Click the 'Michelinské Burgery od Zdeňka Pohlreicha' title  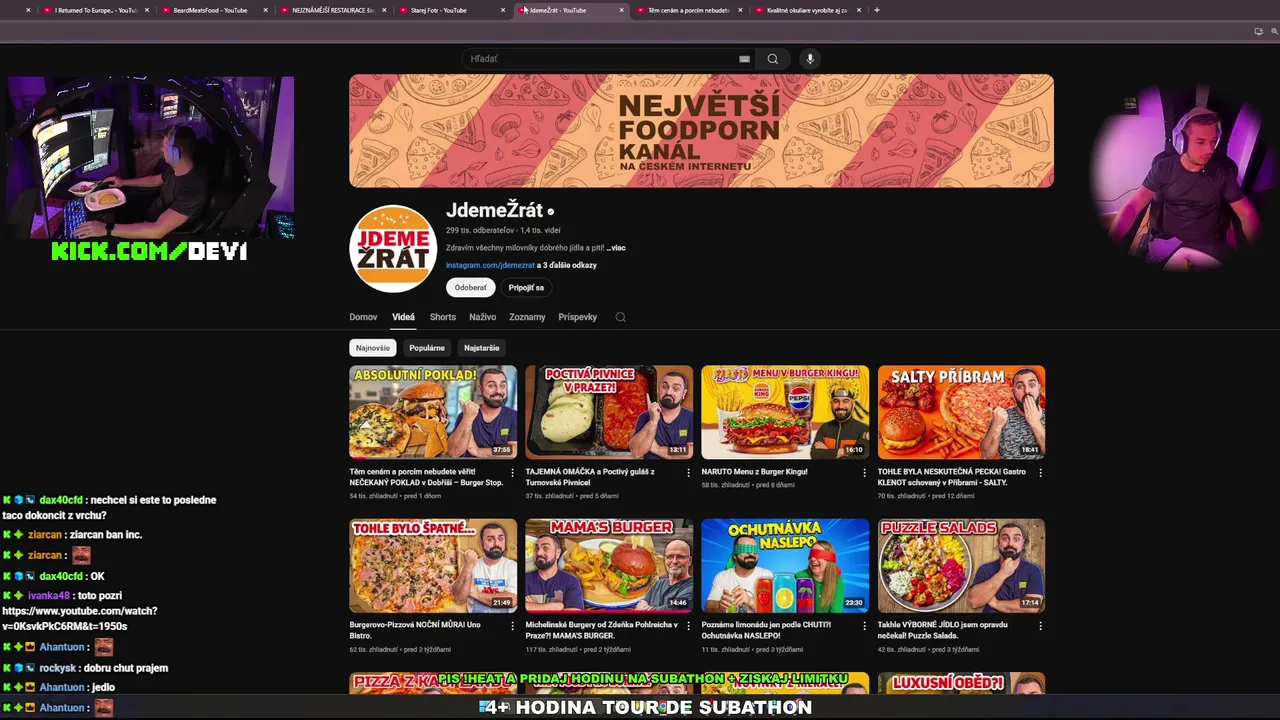click(x=601, y=630)
